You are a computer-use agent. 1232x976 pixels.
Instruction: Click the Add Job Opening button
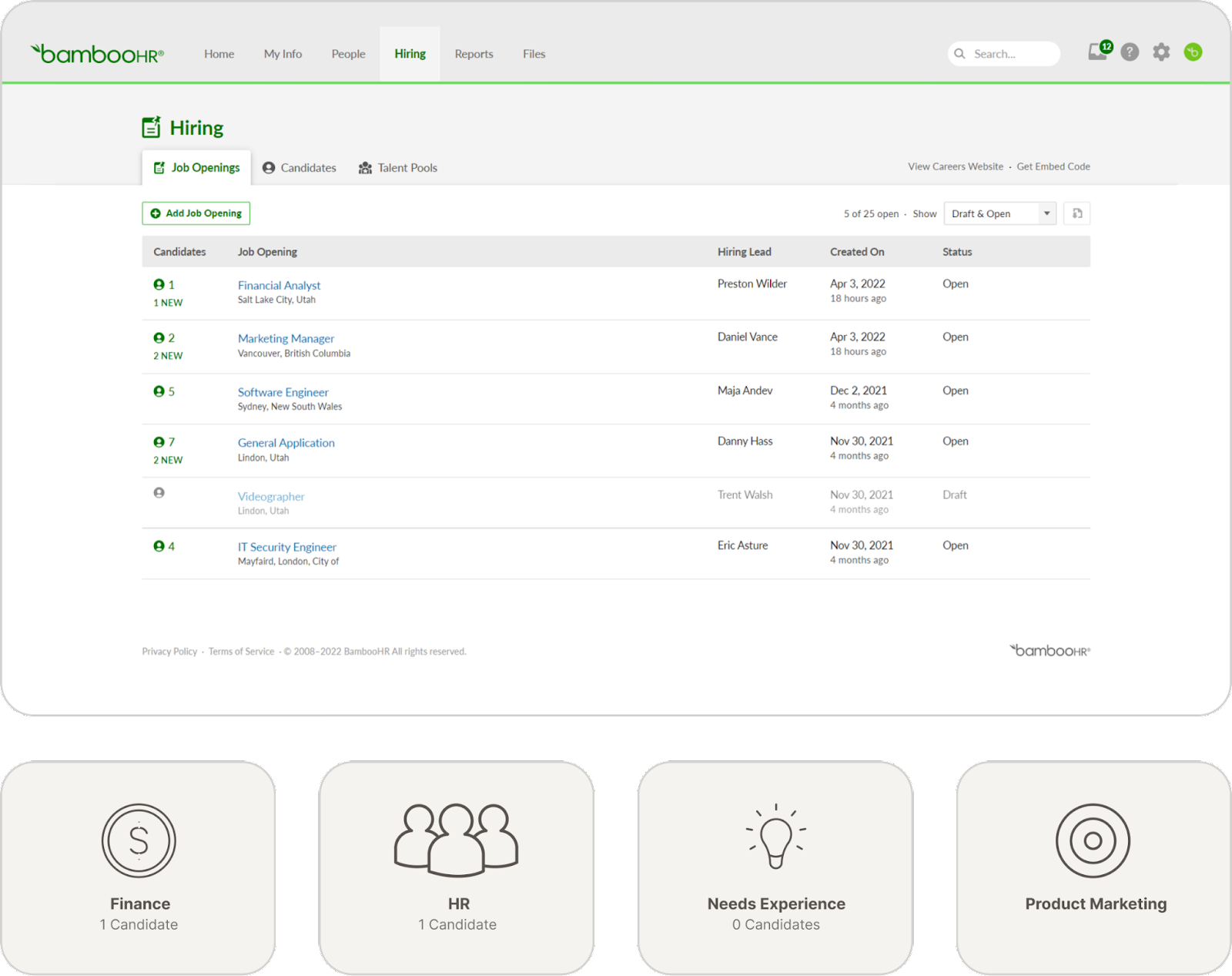click(196, 213)
